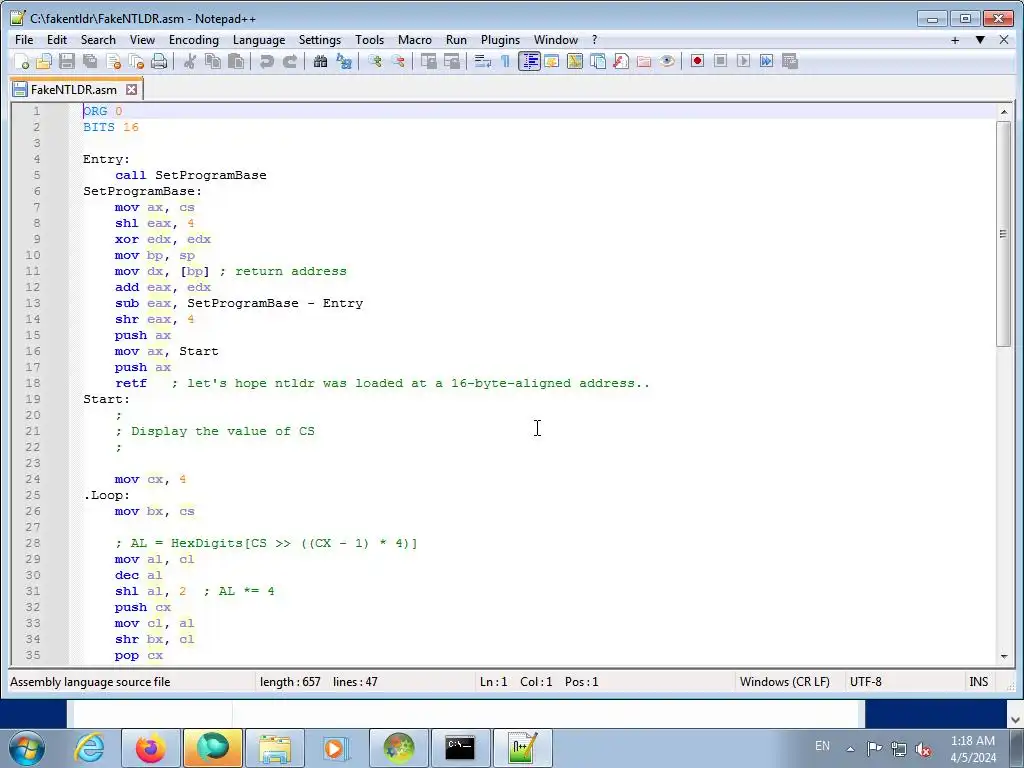
Task: Click the Cut scissors icon
Action: pyautogui.click(x=190, y=61)
